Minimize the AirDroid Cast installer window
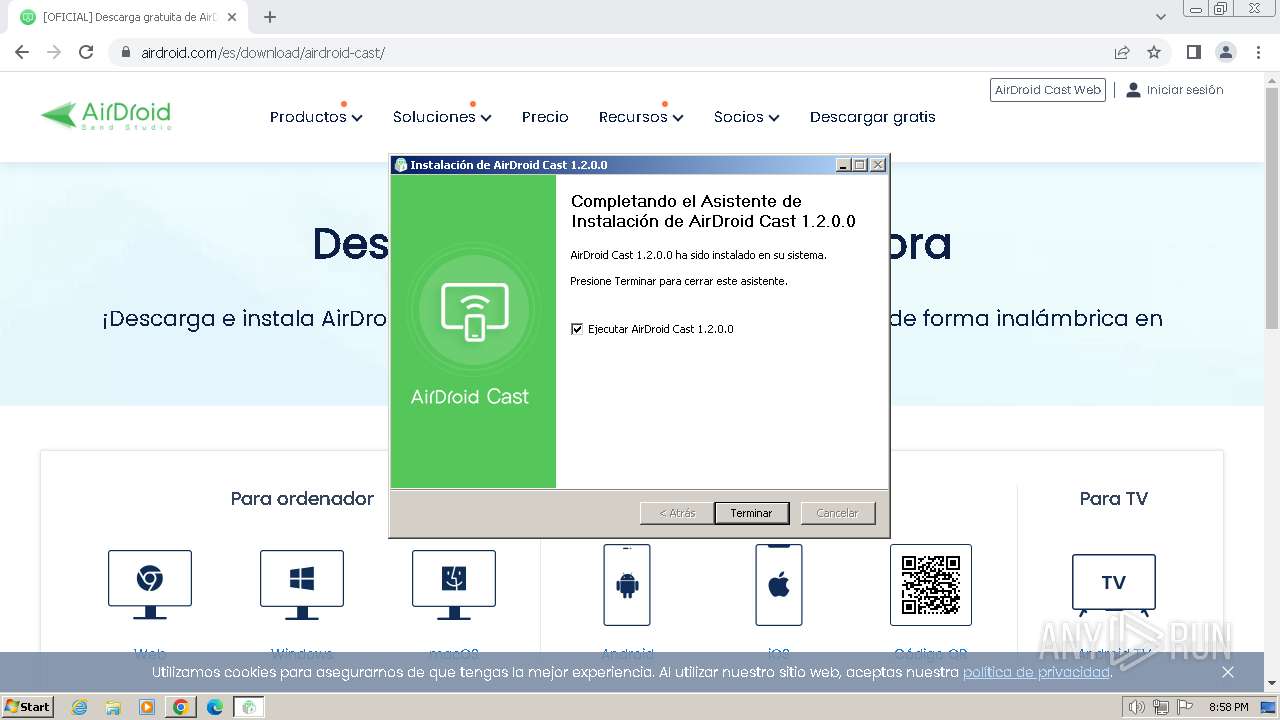This screenshot has height=720, width=1280. (843, 165)
